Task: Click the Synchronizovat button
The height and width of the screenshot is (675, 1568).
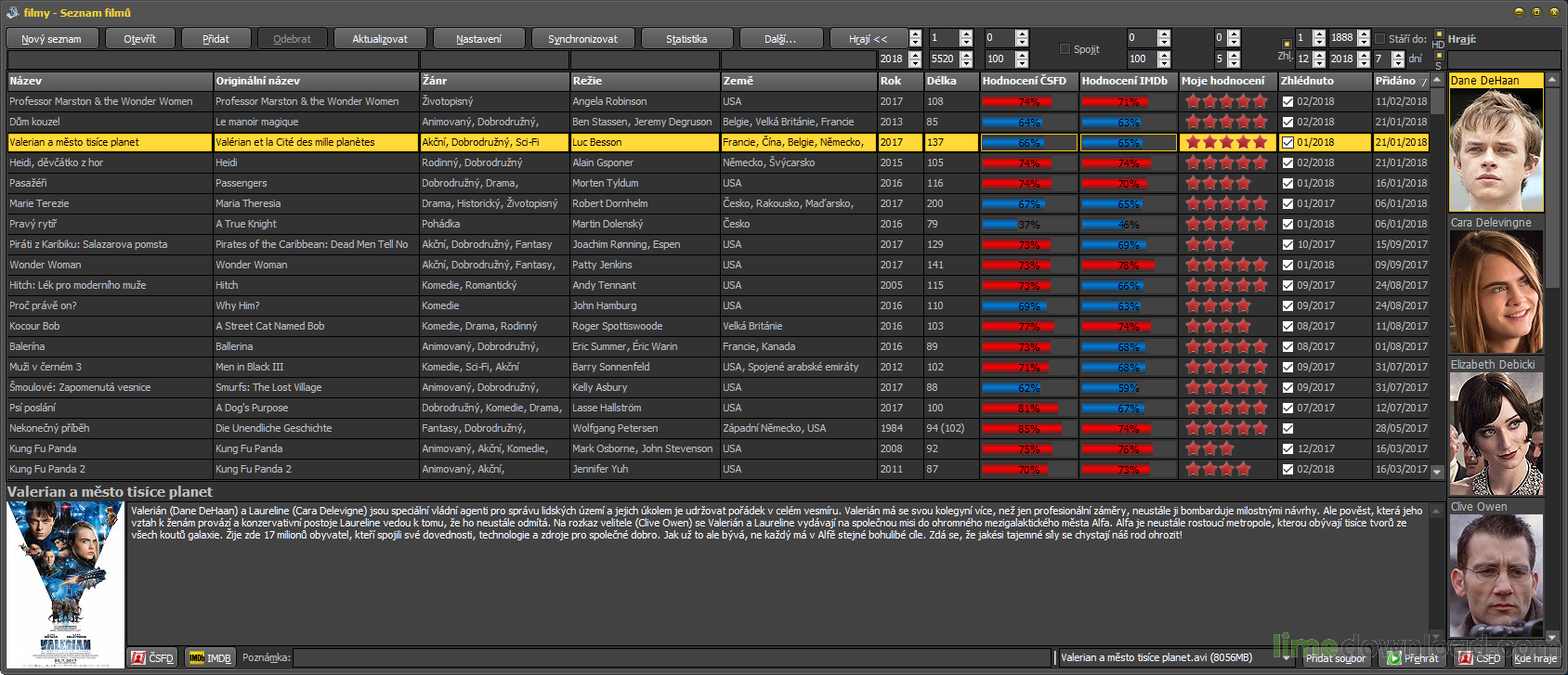Action: 582,39
